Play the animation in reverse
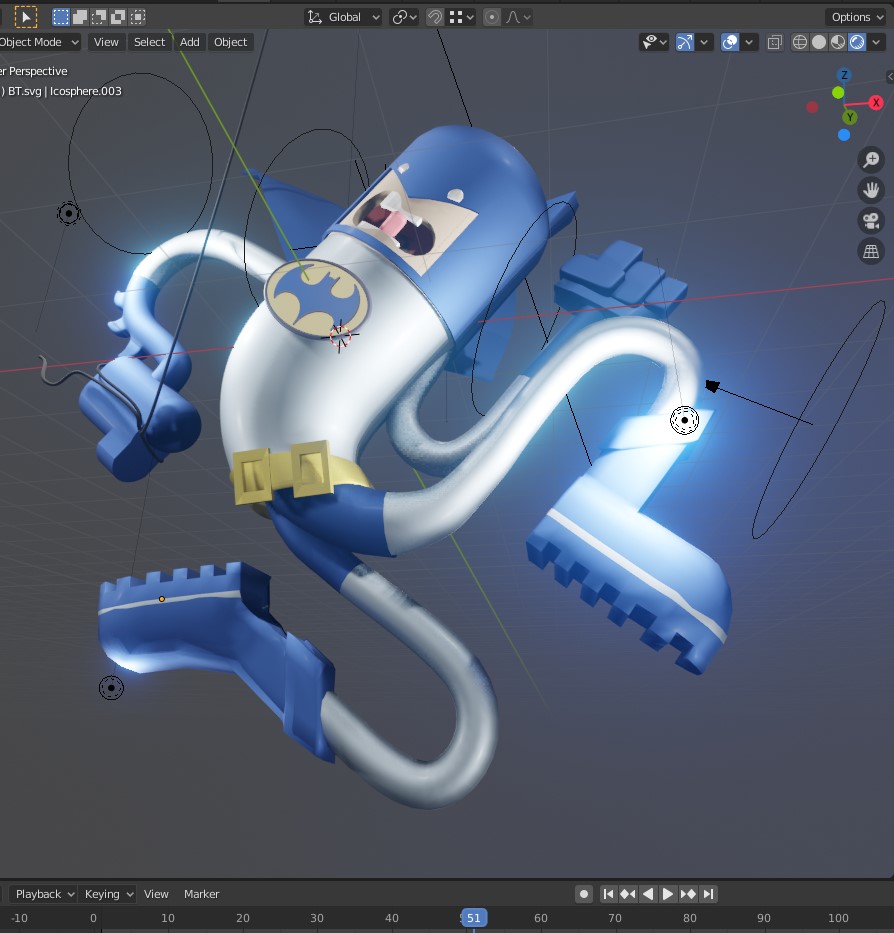The width and height of the screenshot is (894, 933). point(648,894)
